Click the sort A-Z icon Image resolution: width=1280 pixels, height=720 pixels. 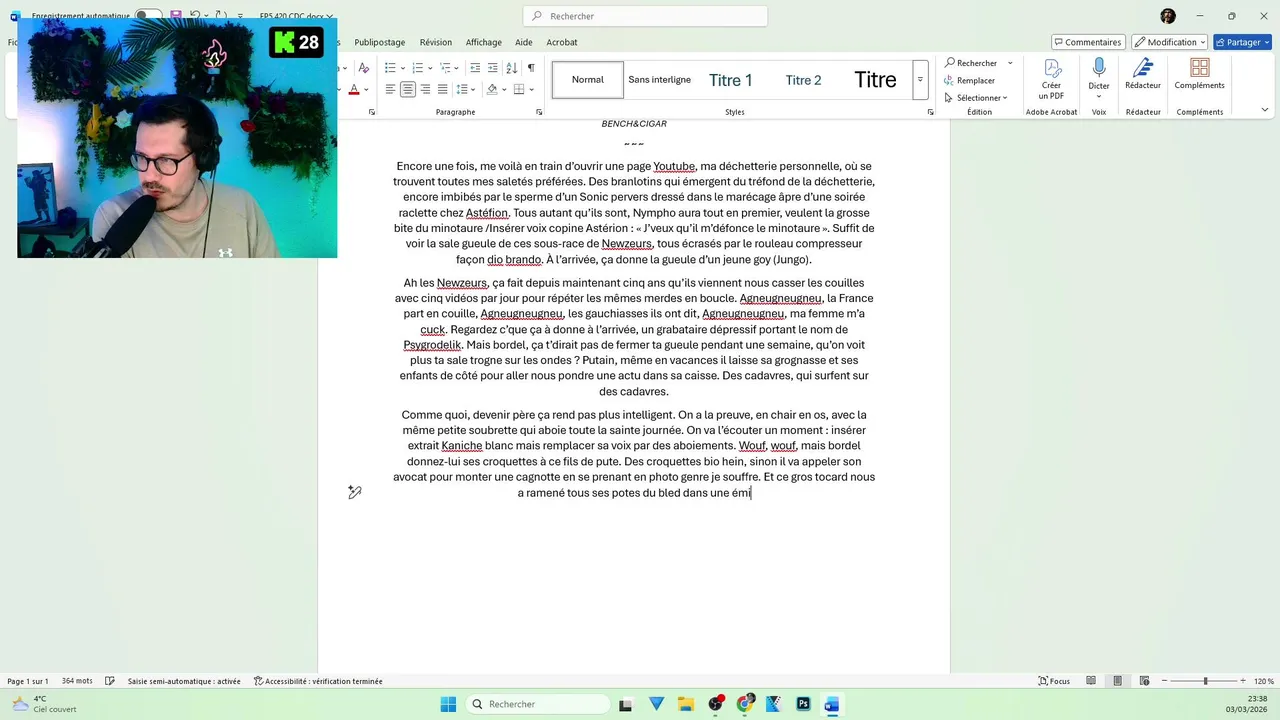click(x=512, y=68)
